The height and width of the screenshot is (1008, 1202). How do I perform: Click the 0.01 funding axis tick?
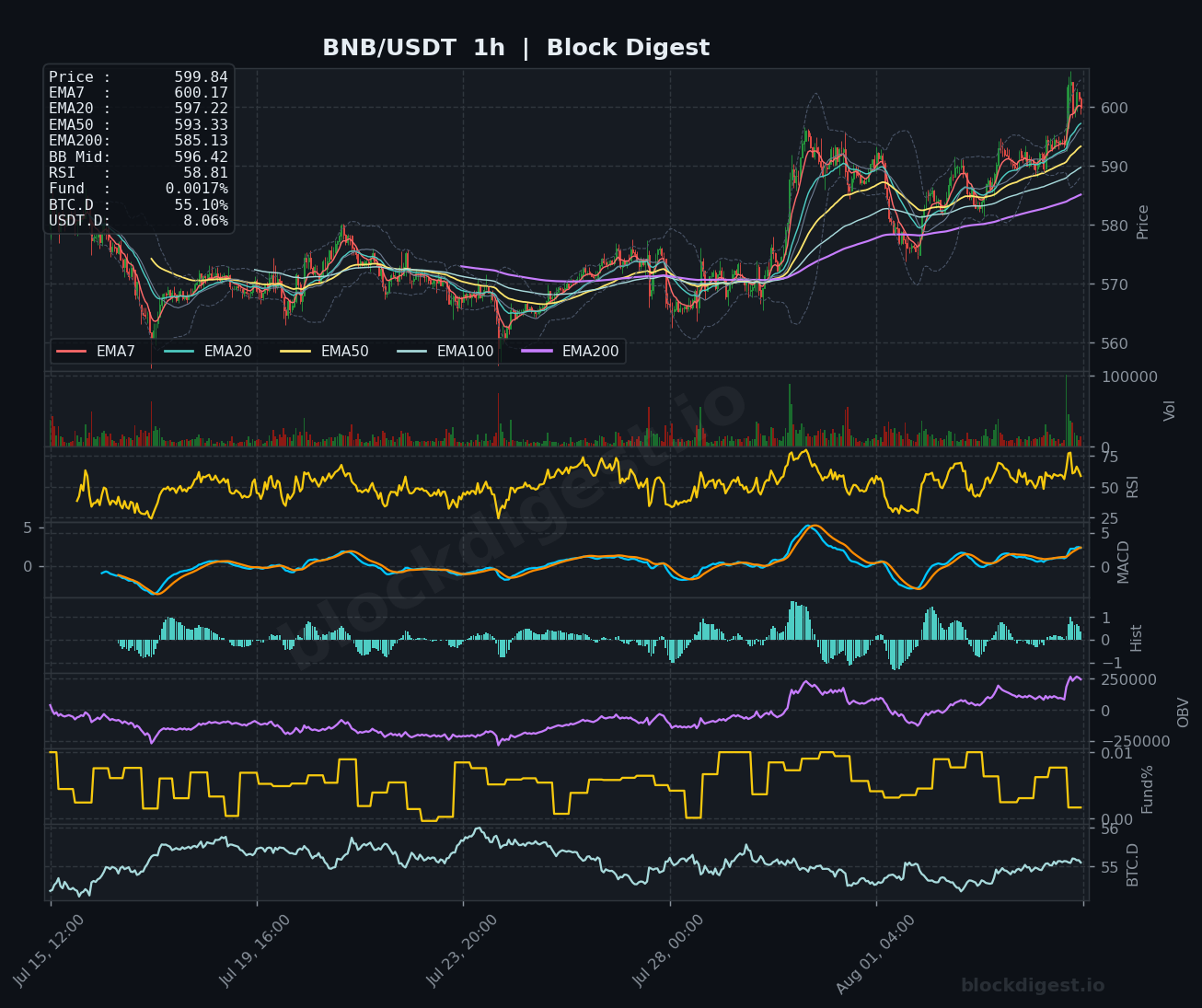point(1116,753)
